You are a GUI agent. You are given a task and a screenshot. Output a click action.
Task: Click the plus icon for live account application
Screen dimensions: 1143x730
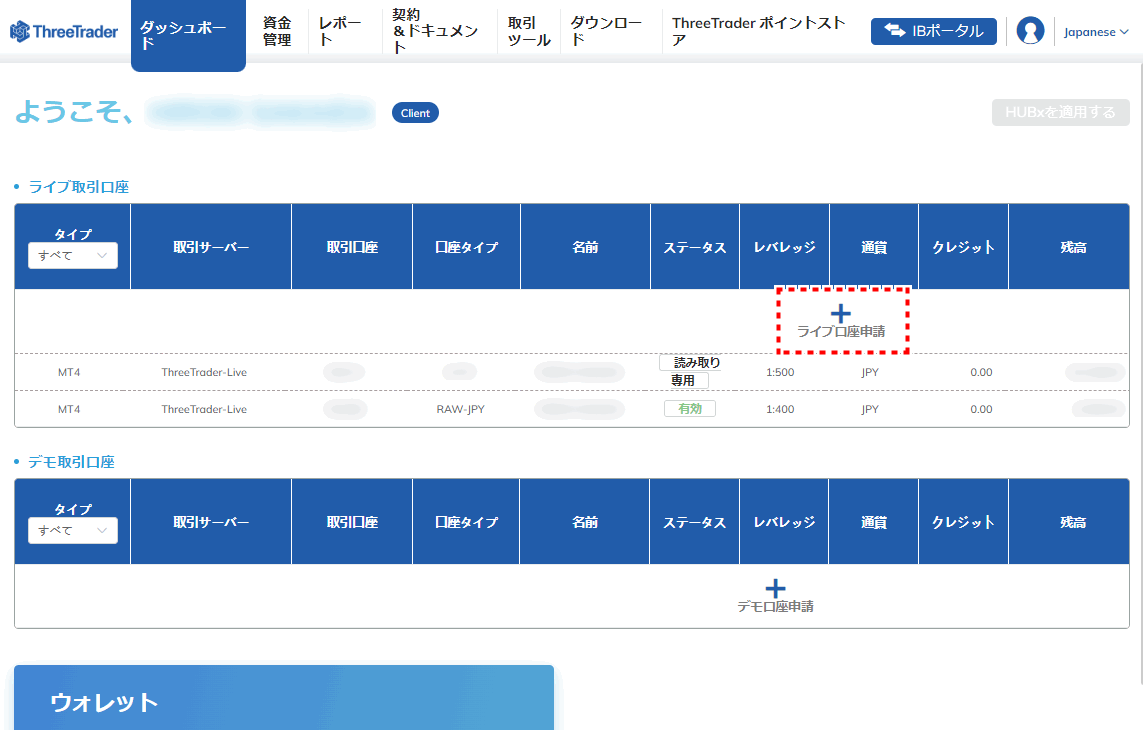840,314
